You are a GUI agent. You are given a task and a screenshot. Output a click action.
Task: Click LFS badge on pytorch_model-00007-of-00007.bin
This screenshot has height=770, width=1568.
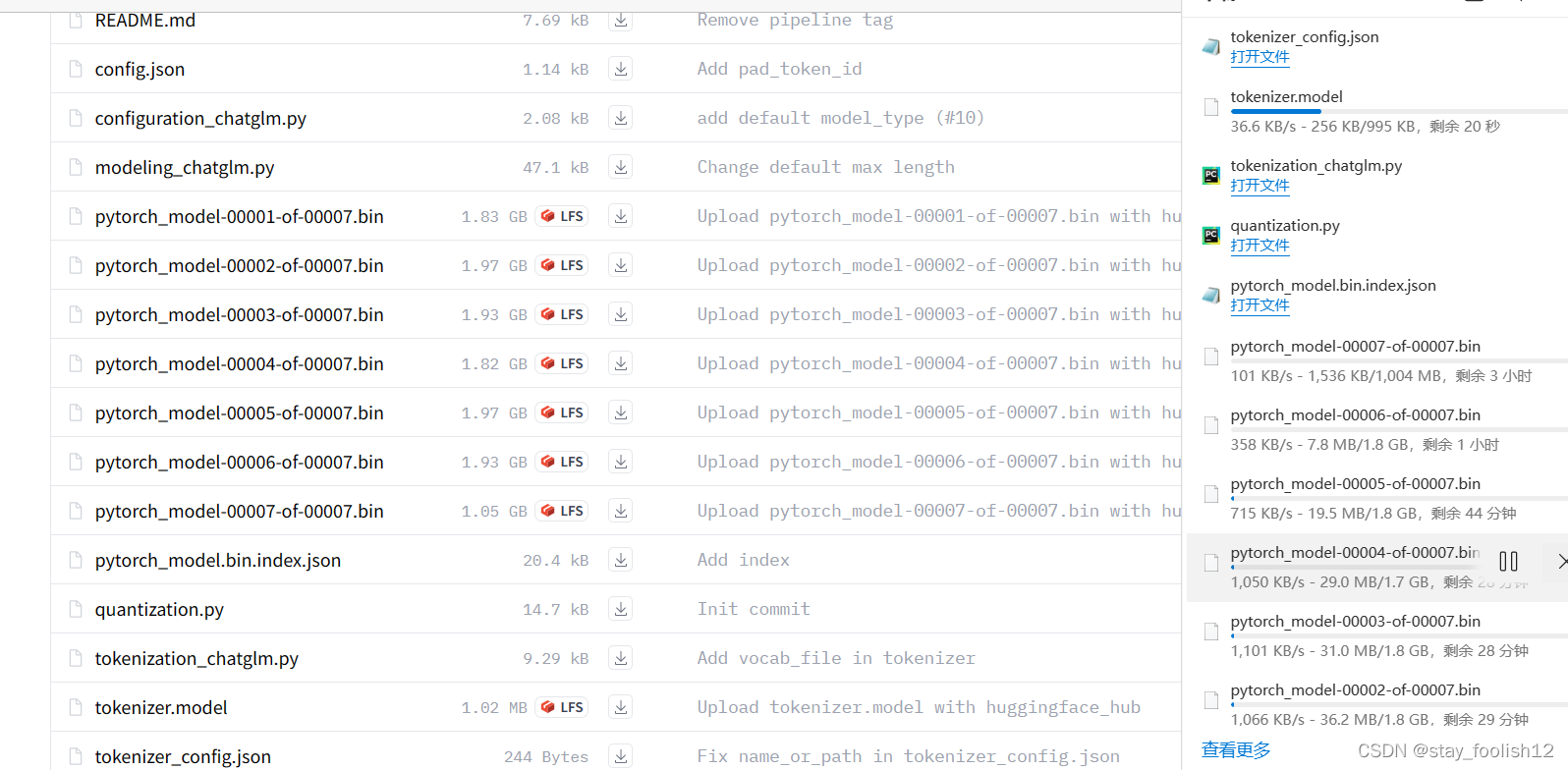(562, 511)
